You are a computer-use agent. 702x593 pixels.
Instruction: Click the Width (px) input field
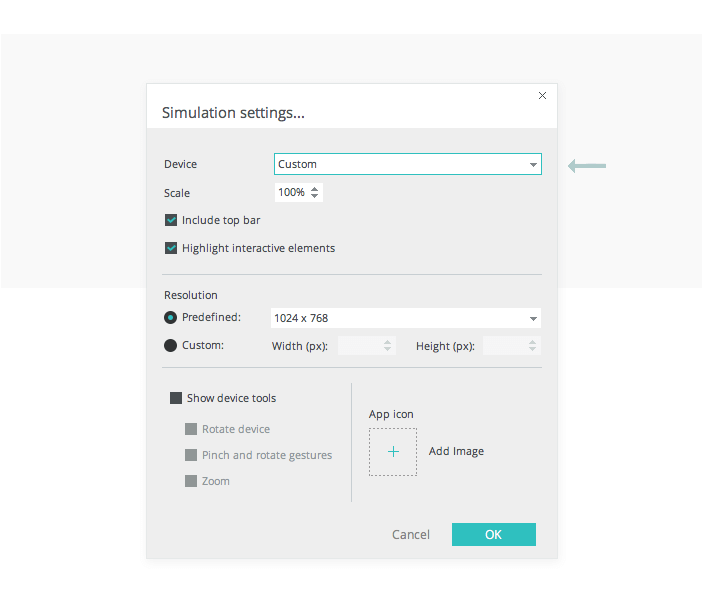tap(366, 346)
